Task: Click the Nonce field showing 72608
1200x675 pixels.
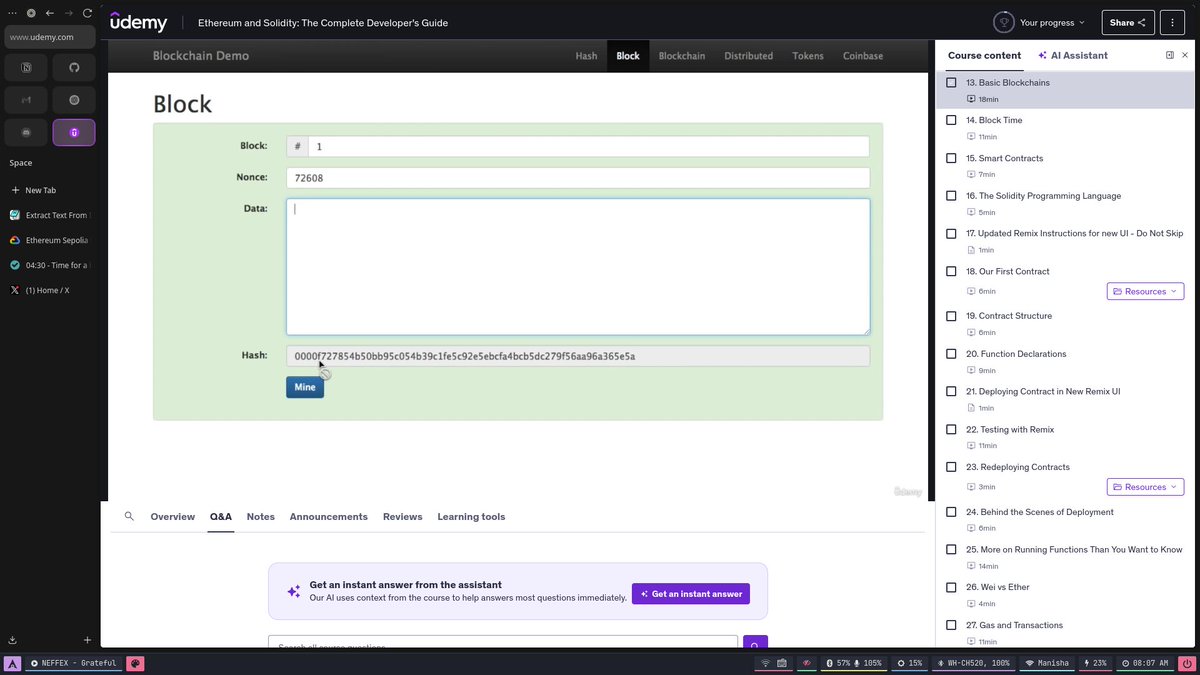Action: pyautogui.click(x=578, y=178)
